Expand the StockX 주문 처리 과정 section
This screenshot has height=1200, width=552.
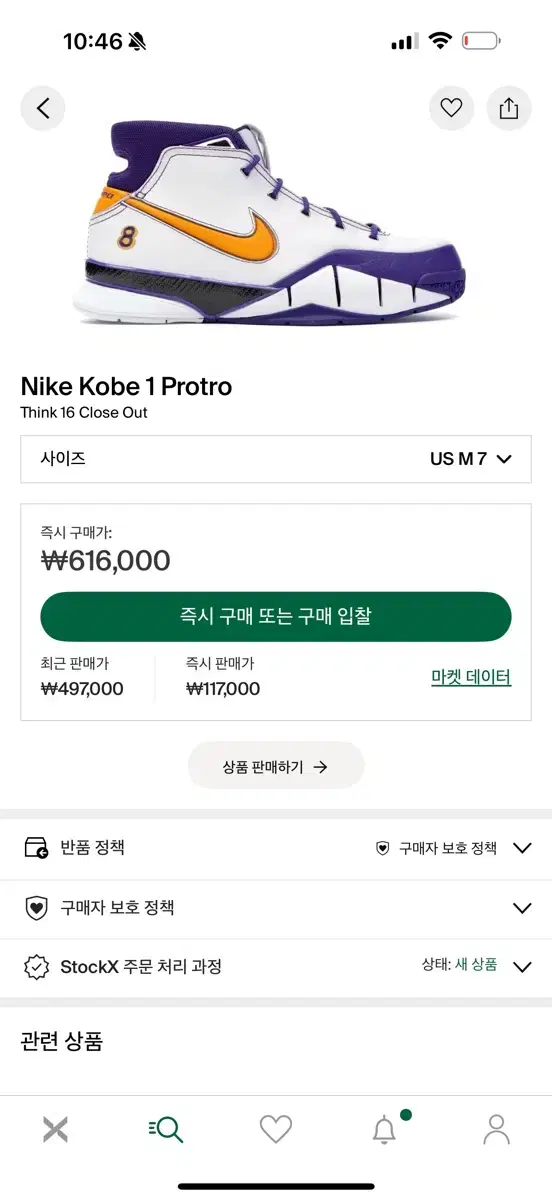point(276,967)
